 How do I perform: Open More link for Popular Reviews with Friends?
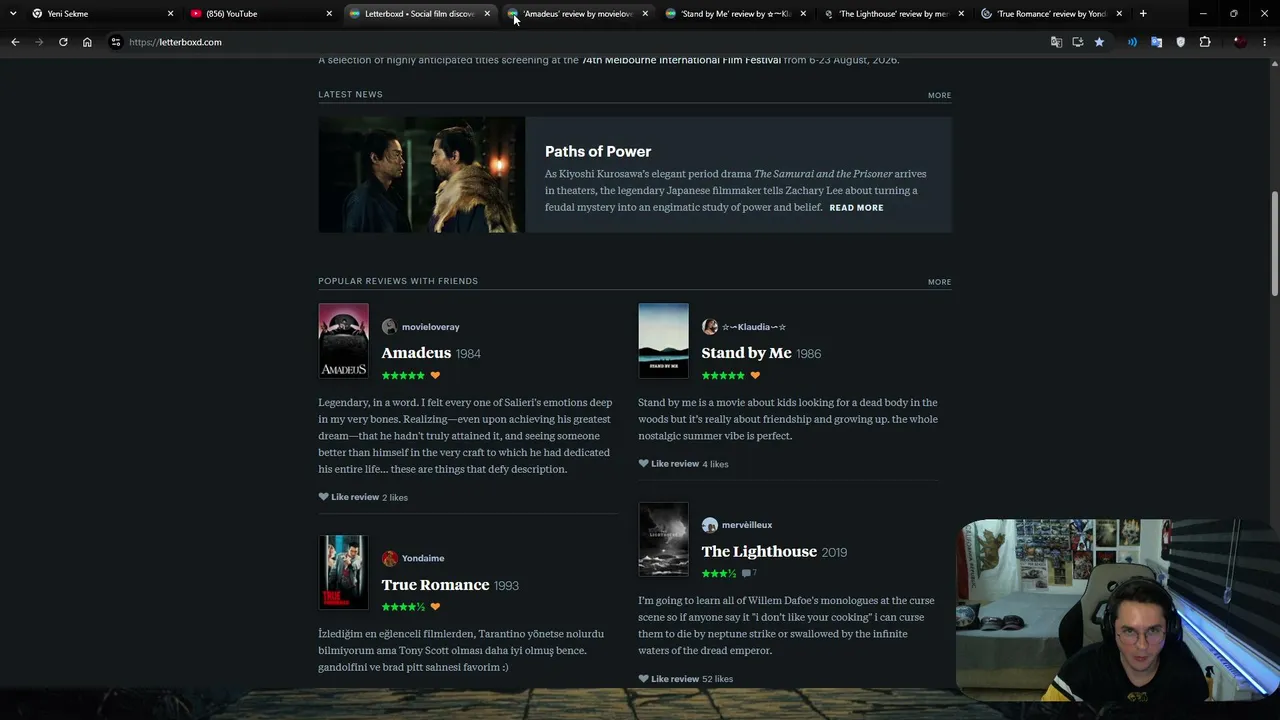pyautogui.click(x=939, y=282)
